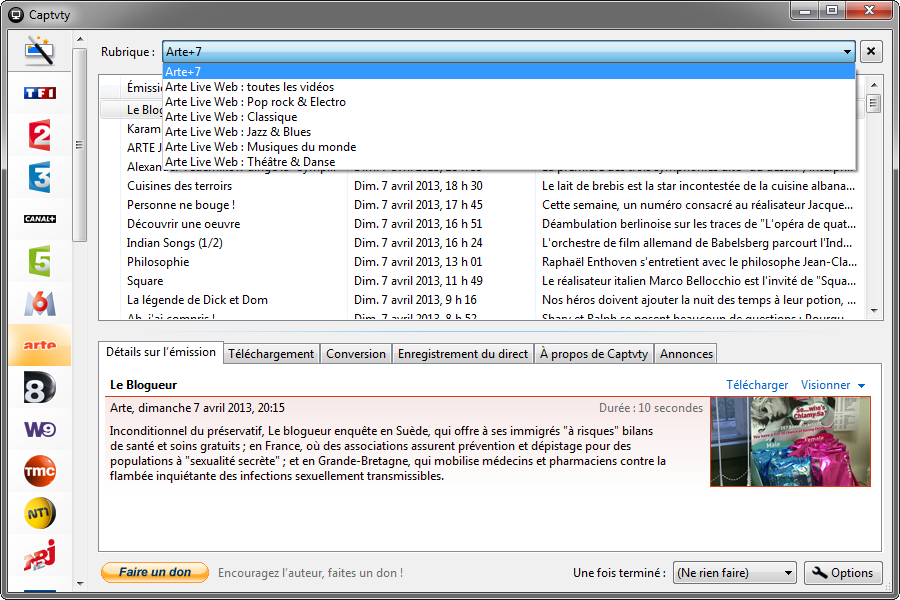The height and width of the screenshot is (600, 900).
Task: Select the M6 channel icon
Action: coord(40,303)
